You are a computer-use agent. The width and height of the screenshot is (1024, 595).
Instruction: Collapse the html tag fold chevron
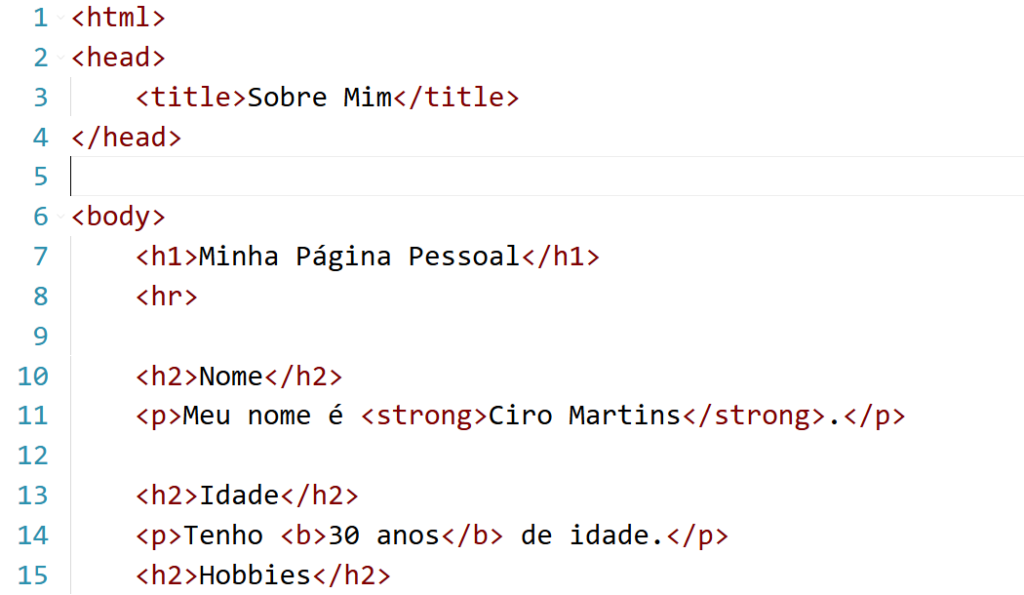point(62,18)
